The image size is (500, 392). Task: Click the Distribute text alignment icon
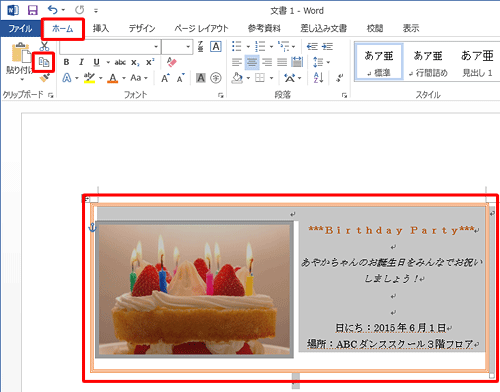pyautogui.click(x=297, y=62)
